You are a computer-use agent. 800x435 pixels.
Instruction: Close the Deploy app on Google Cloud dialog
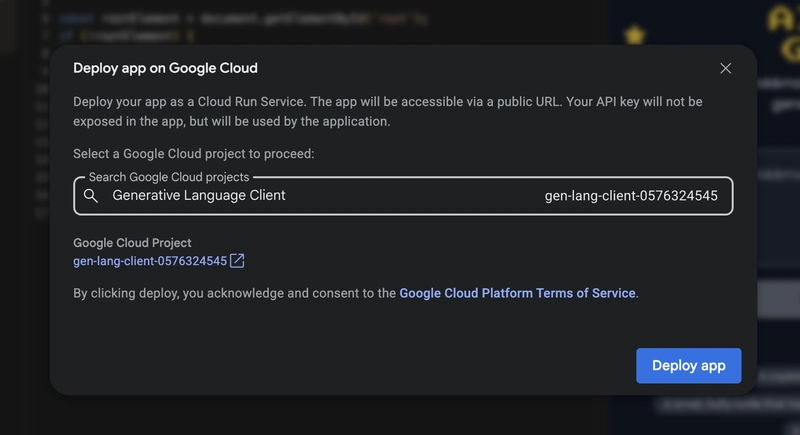[726, 68]
